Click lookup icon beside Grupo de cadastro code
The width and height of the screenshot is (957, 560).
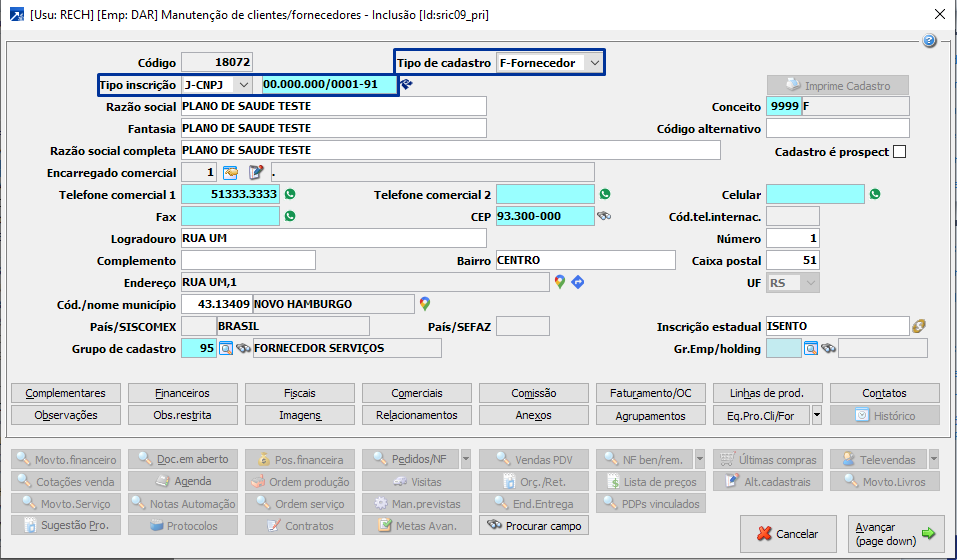coord(225,348)
